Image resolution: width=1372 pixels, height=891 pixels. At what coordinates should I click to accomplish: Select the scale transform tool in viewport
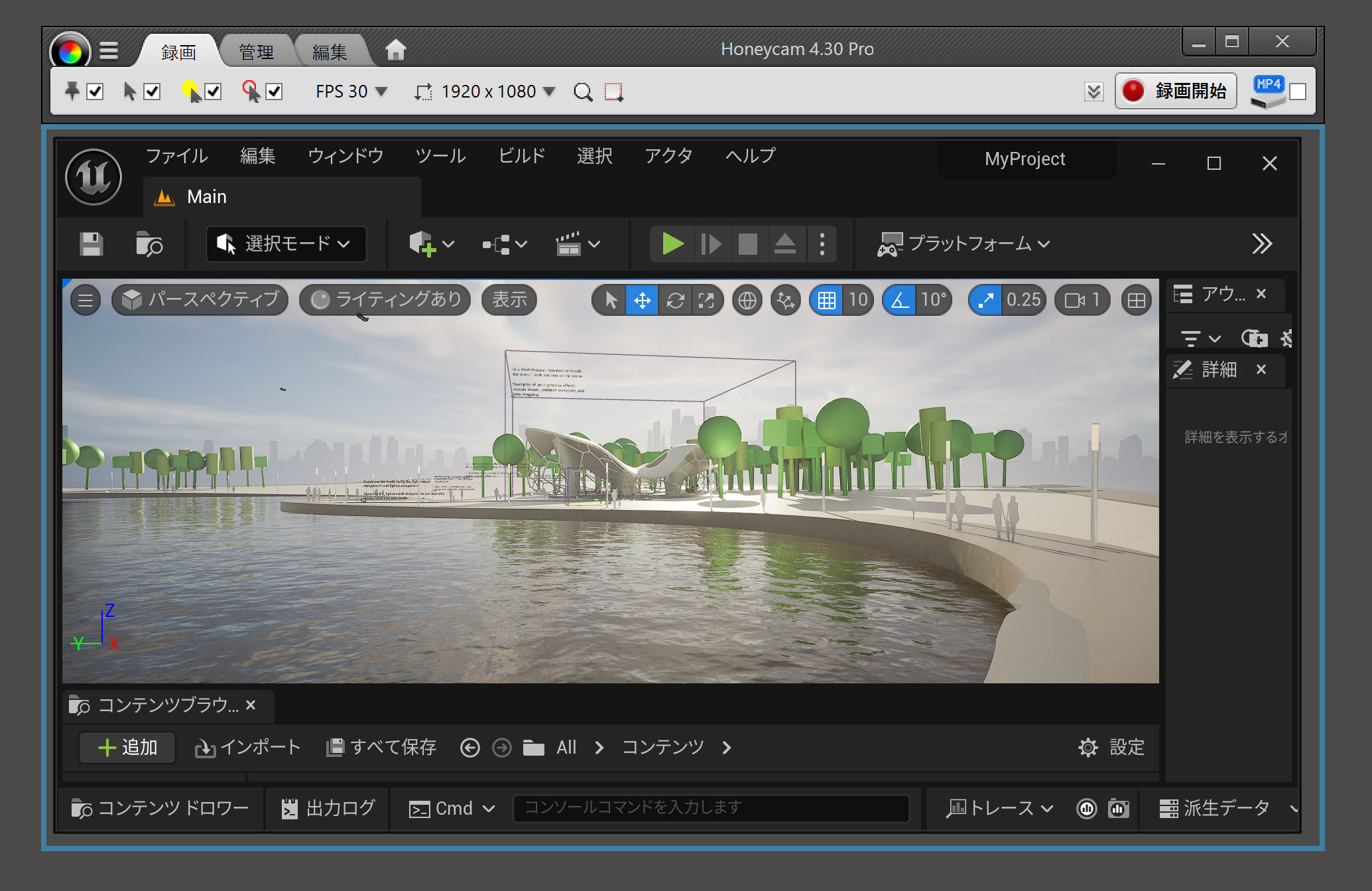point(706,301)
